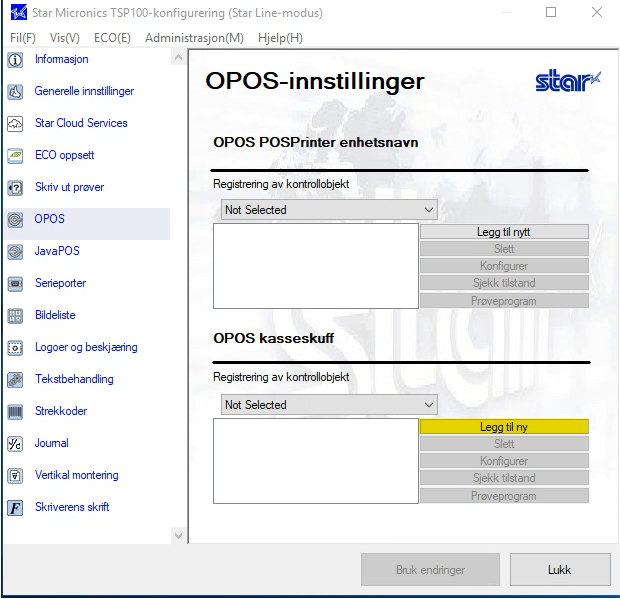Open the Strekkoder page
620x599 pixels.
point(61,411)
